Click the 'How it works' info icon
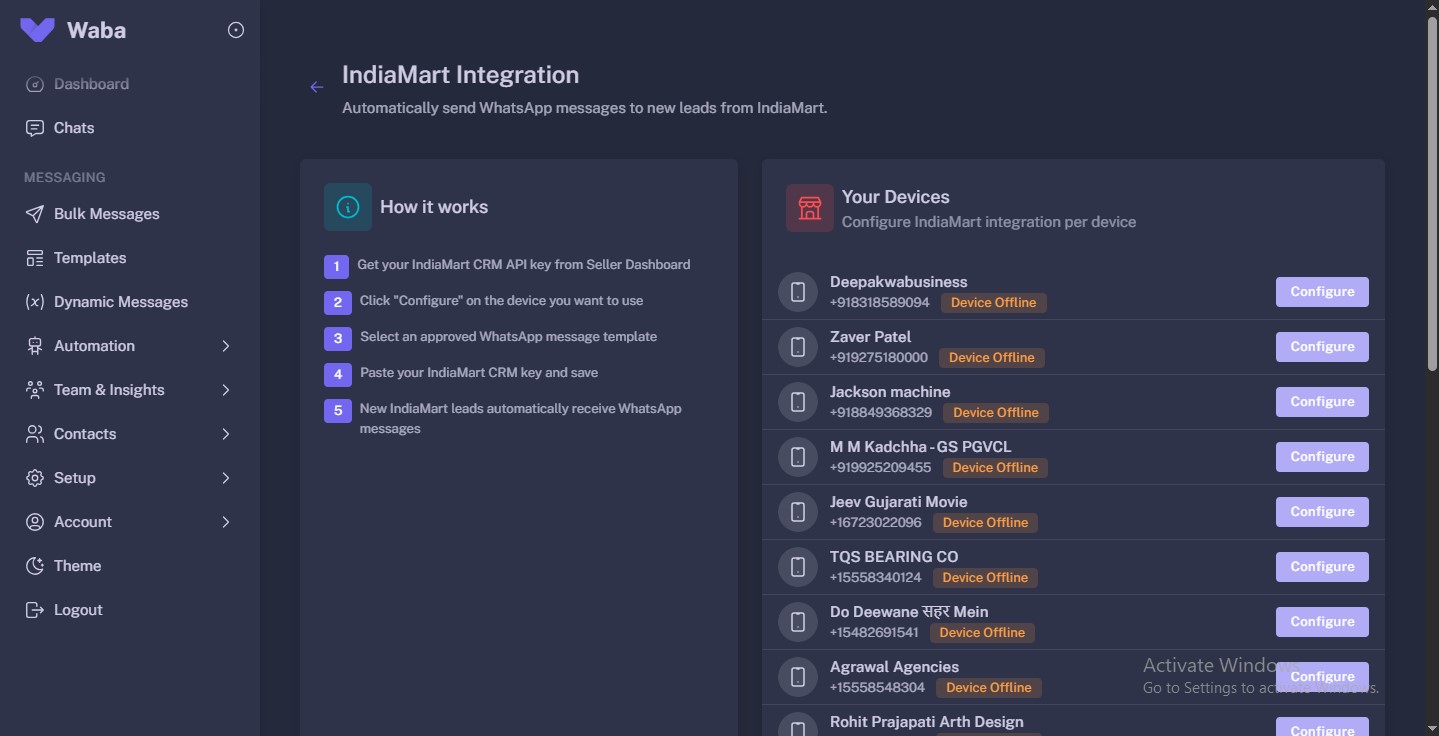This screenshot has width=1439, height=736. (347, 207)
